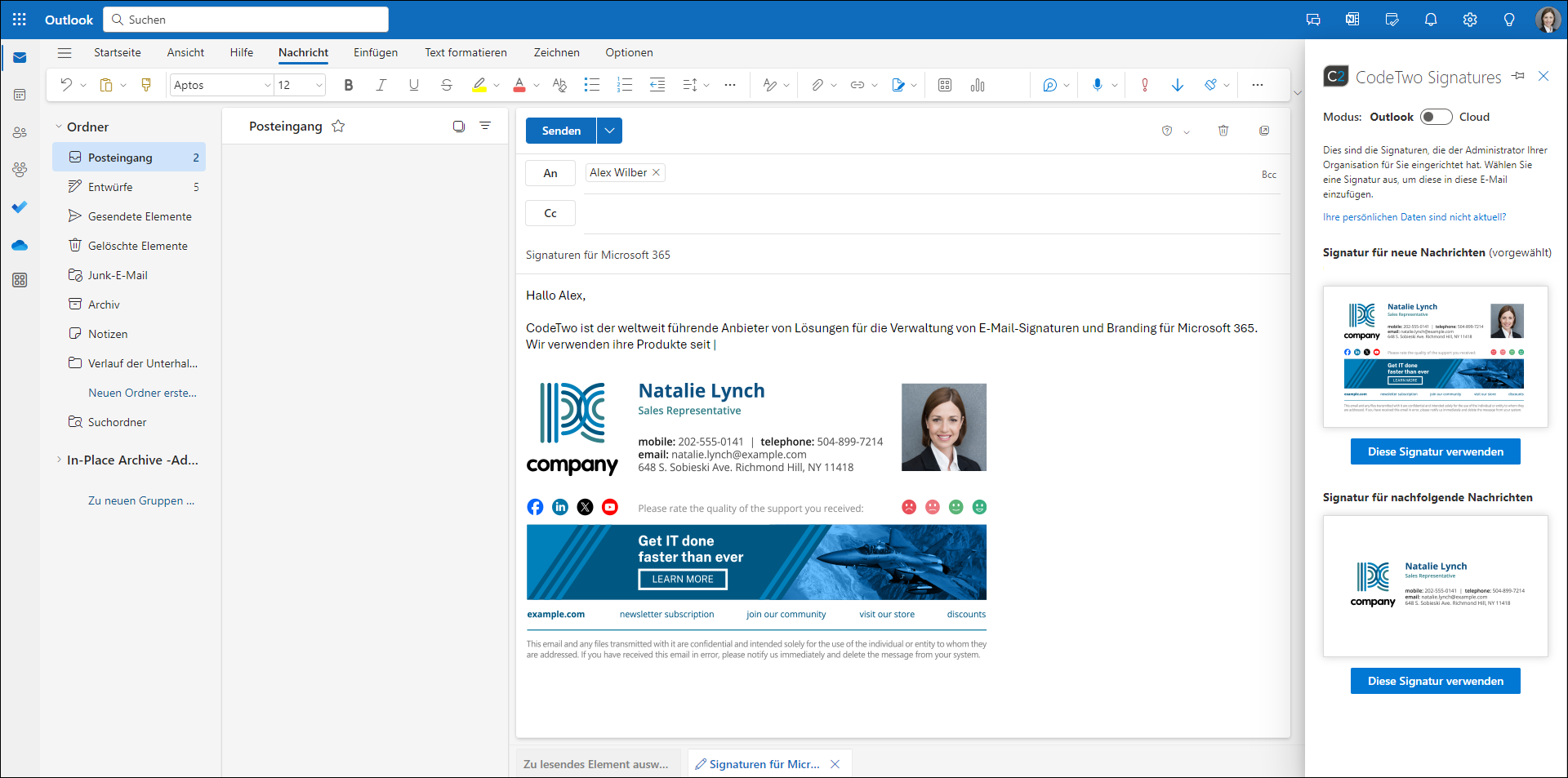Discard draft with trash icon
This screenshot has width=1568, height=778.
(x=1223, y=131)
